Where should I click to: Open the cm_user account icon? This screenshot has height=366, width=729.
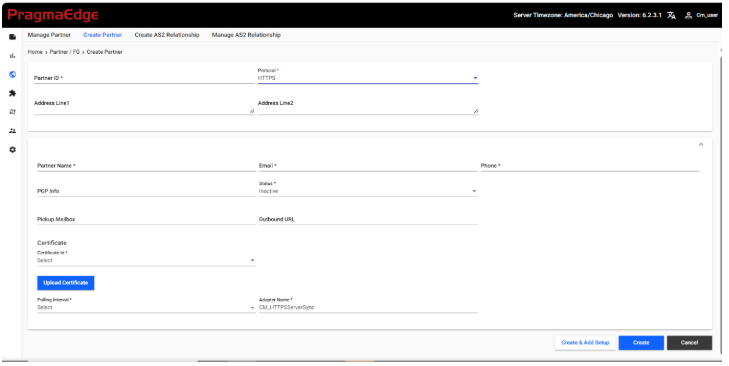pos(689,15)
